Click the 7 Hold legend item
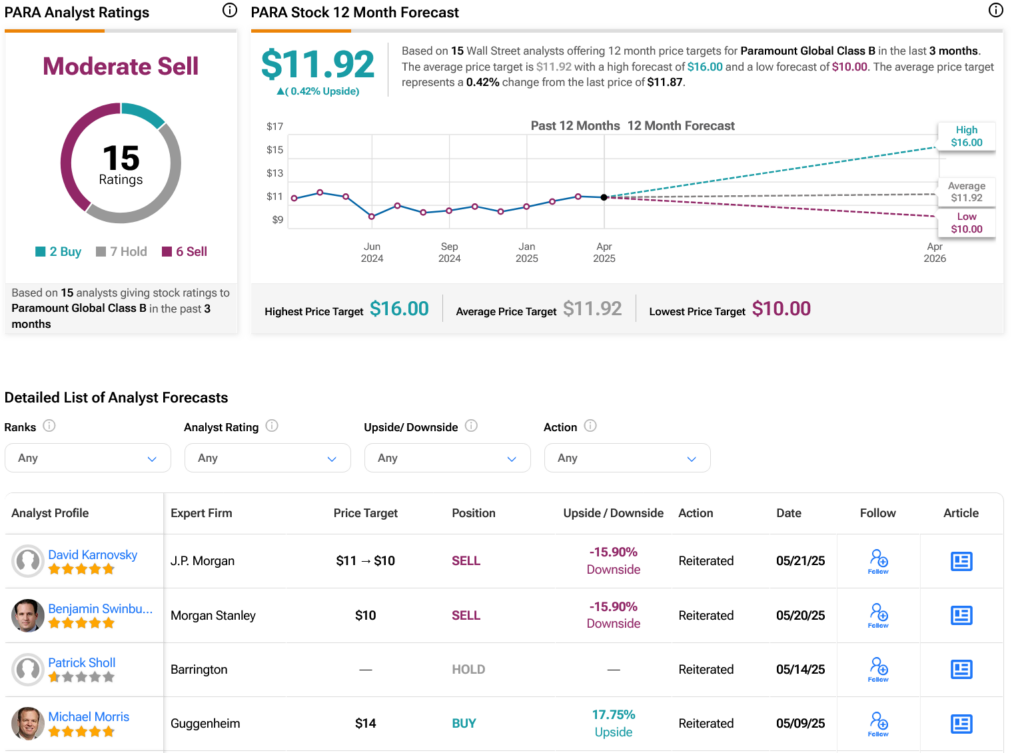The width and height of the screenshot is (1024, 753). (x=121, y=251)
